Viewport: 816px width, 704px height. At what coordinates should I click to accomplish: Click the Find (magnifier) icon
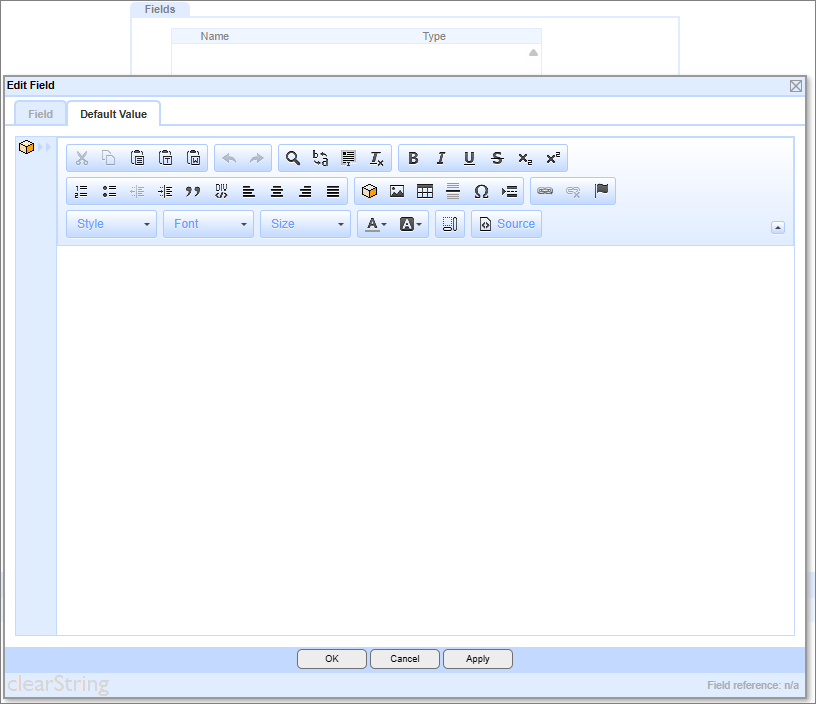293,158
